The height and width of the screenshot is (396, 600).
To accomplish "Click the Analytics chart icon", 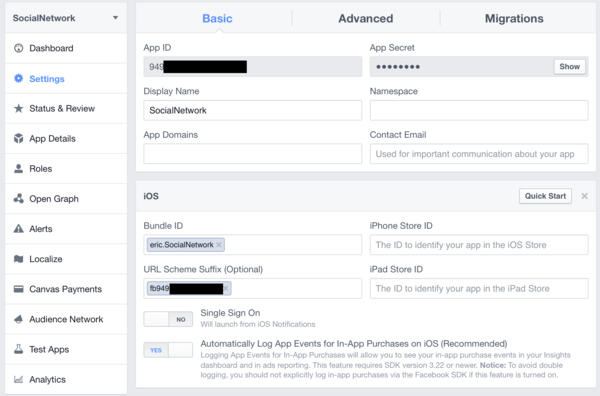I will [x=18, y=379].
